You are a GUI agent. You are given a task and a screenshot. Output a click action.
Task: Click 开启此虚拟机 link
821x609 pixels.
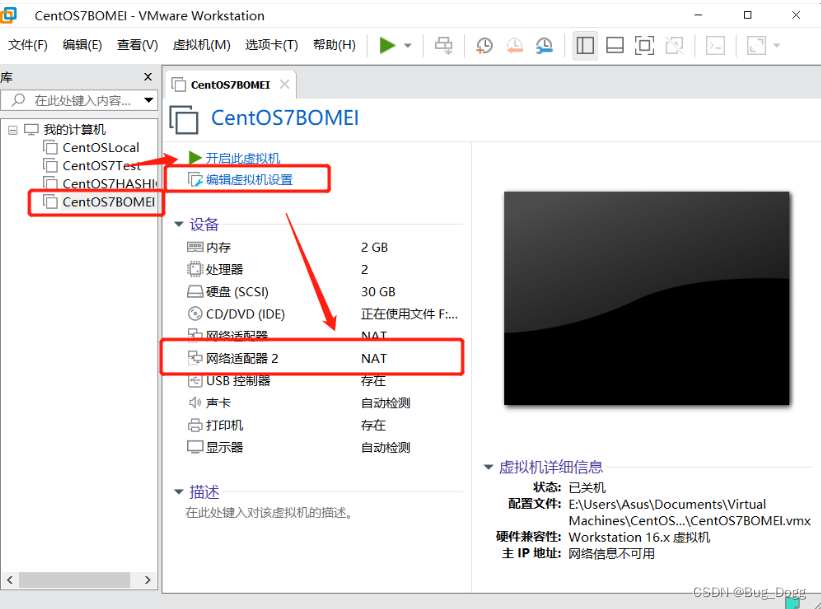(x=243, y=158)
